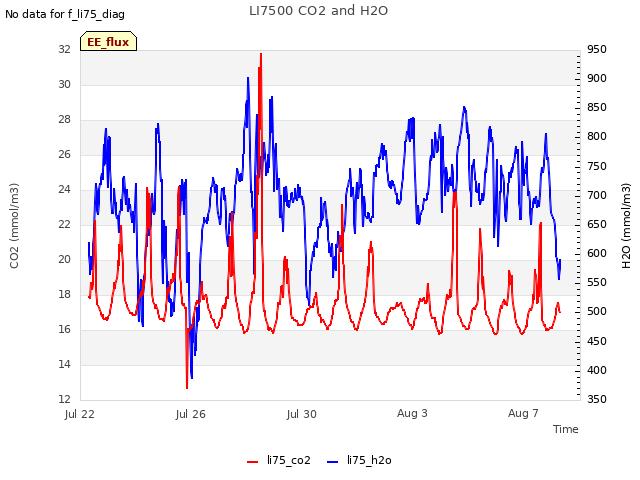
Task: Click the highest blue H2O peak near 900
Action: [248, 78]
